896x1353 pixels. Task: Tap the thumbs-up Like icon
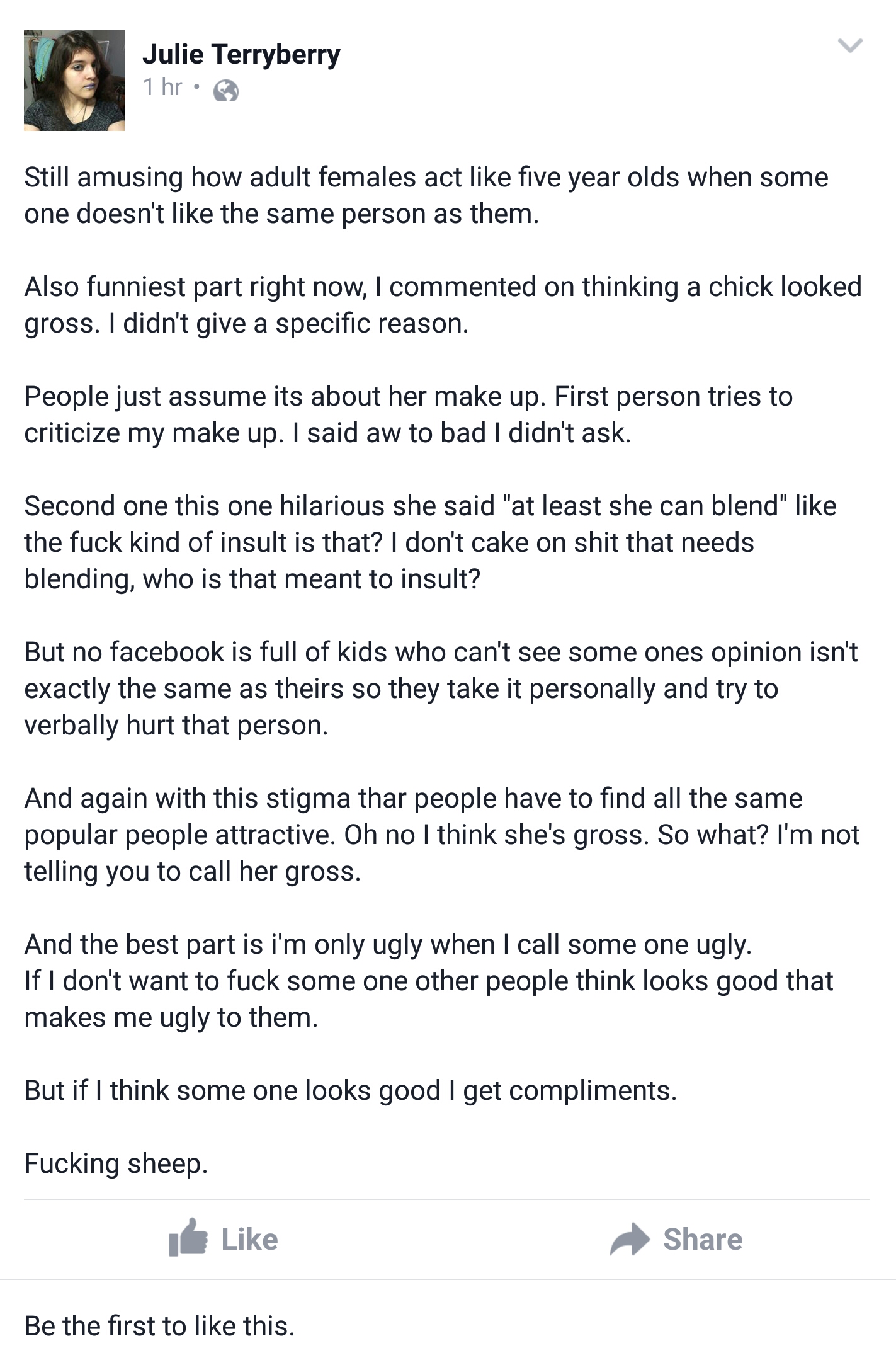pyautogui.click(x=188, y=1238)
